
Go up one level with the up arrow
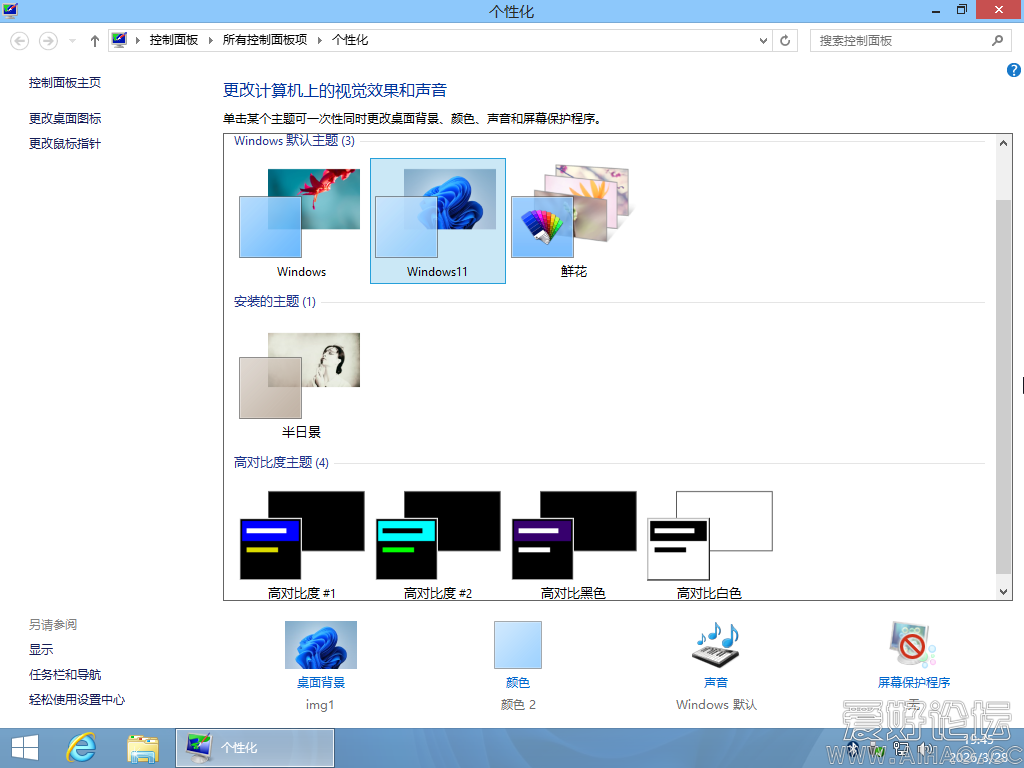pos(95,41)
